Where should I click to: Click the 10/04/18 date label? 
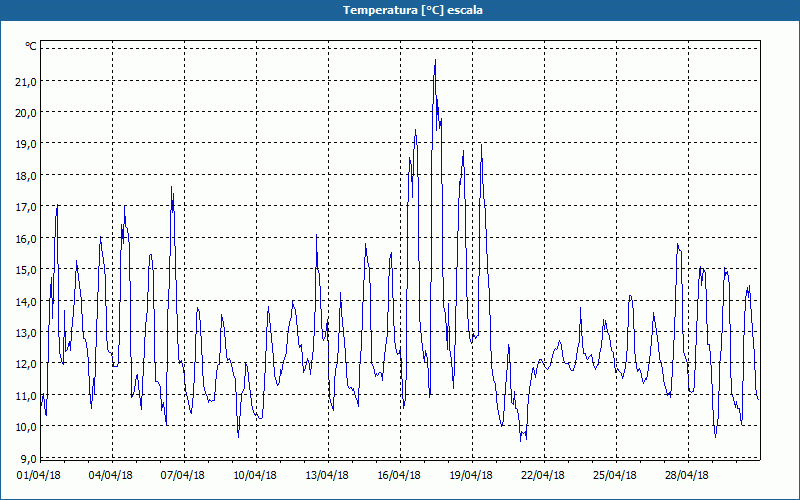[x=255, y=476]
